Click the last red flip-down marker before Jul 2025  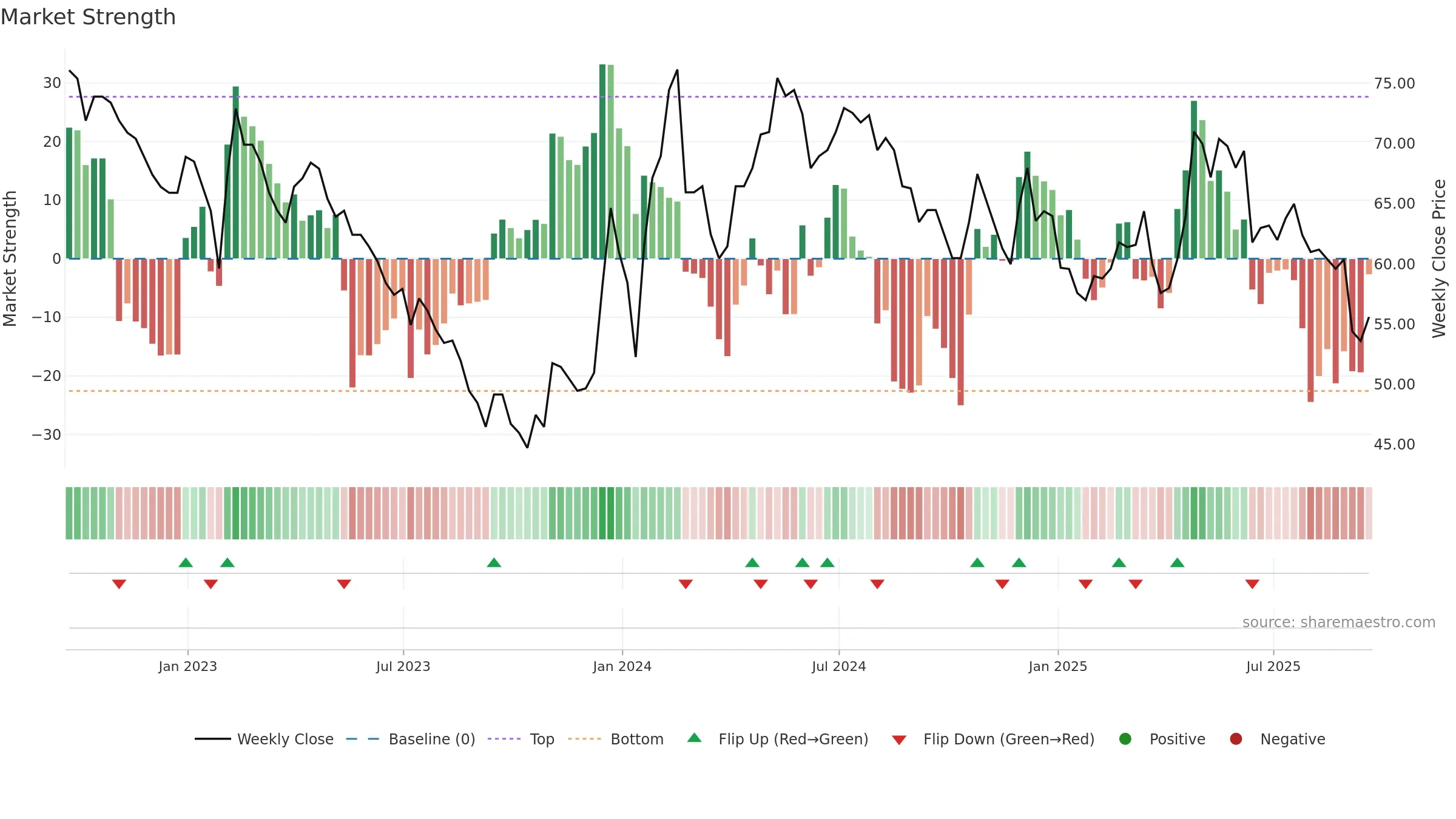[x=1252, y=584]
